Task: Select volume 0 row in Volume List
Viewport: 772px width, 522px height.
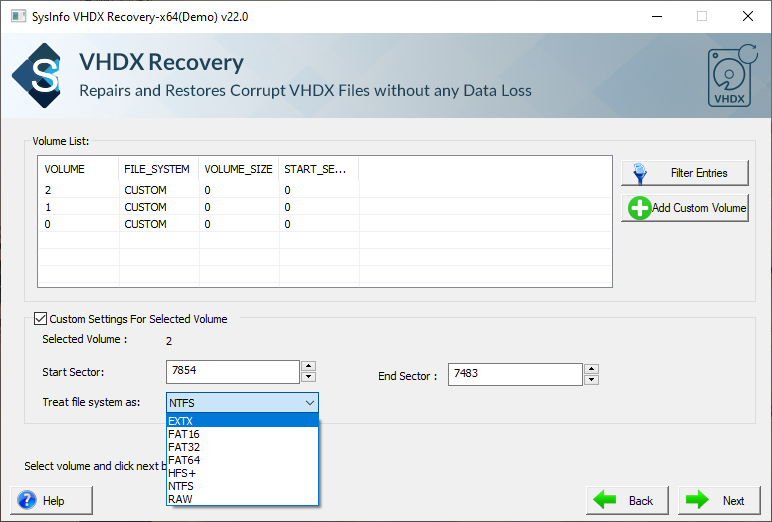Action: [325, 224]
